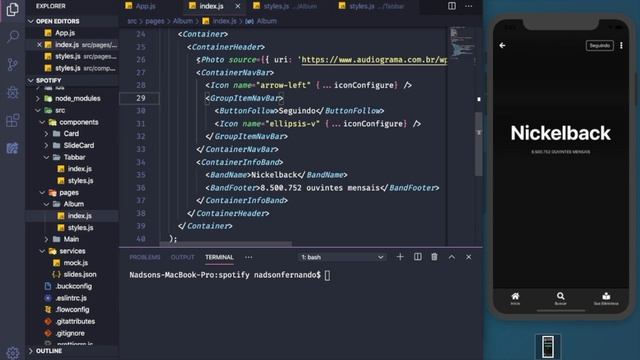This screenshot has height=360, width=640.
Task: Click the editor horizontal scrollbar
Action: pyautogui.click(x=226, y=244)
